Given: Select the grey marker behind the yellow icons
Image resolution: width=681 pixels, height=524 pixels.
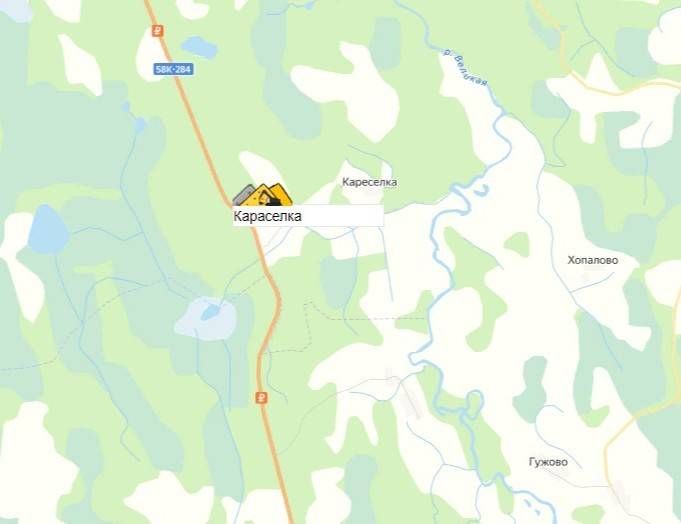Looking at the screenshot, I should coord(243,195).
